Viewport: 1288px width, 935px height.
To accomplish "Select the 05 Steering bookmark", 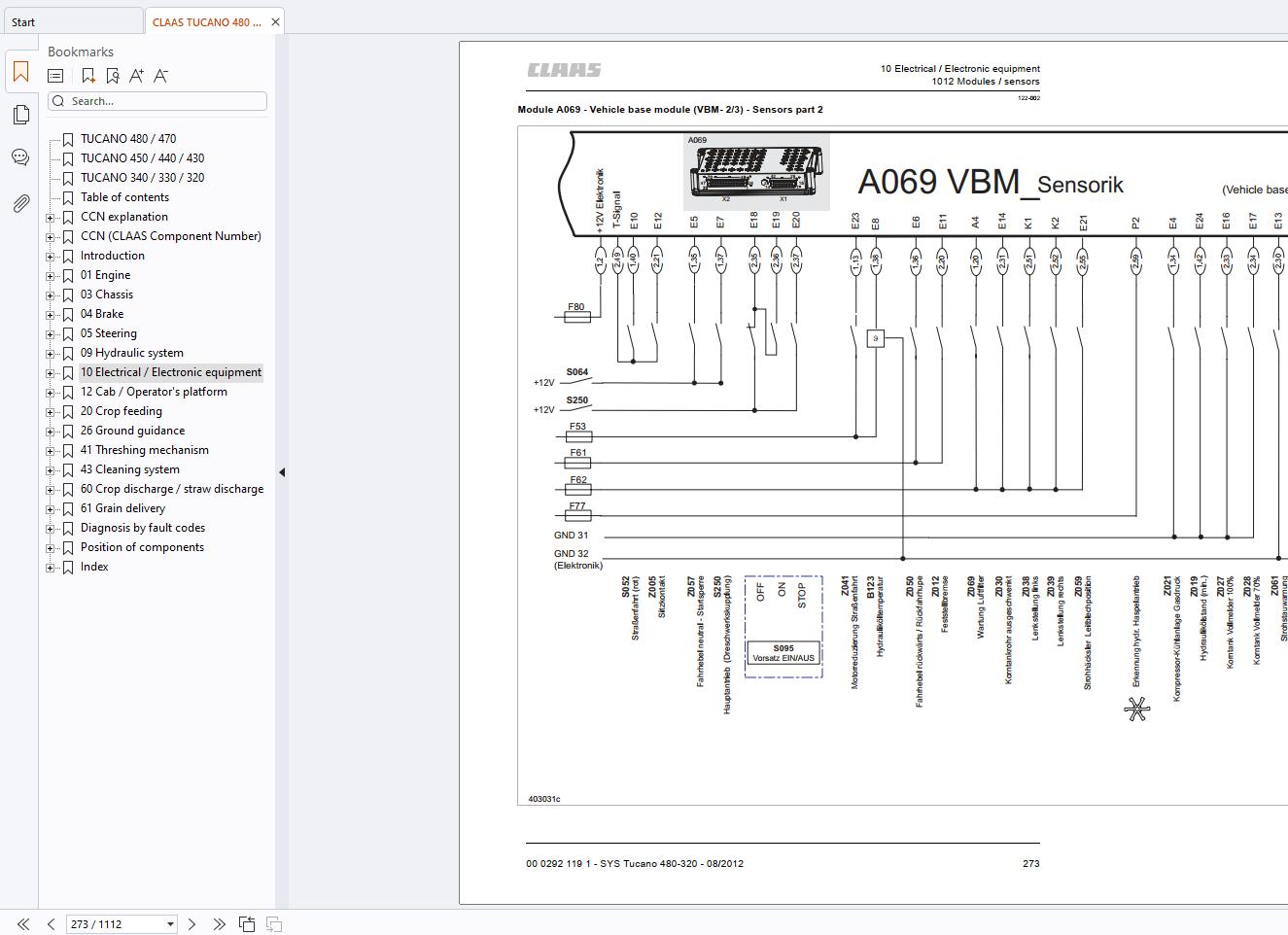I will coord(109,333).
